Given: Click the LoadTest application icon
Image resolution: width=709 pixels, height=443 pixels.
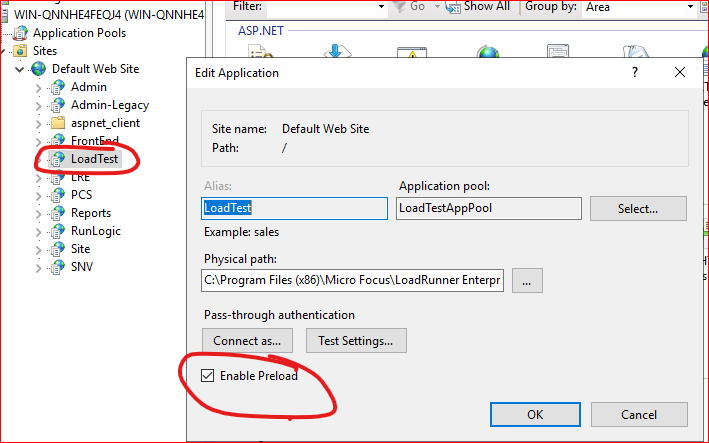Looking at the screenshot, I should (x=57, y=159).
